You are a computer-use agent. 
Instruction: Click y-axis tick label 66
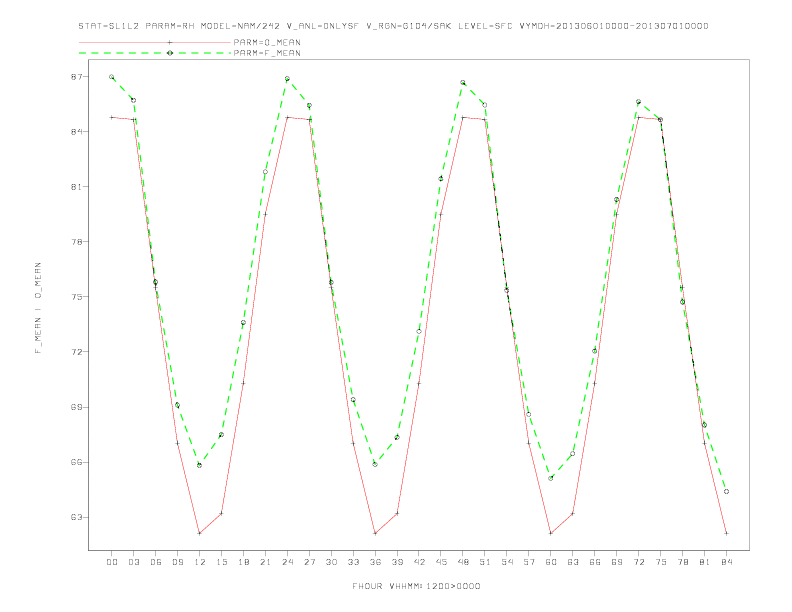click(x=76, y=462)
